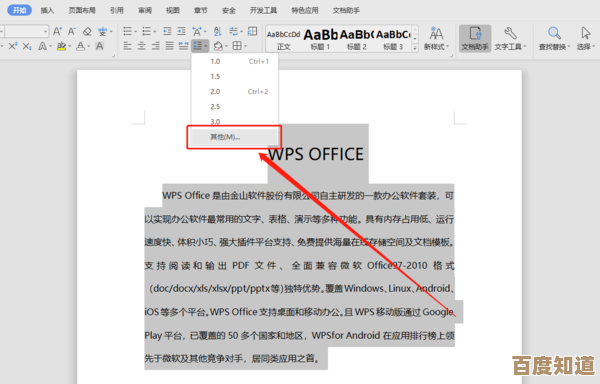
Task: Click the paragraph shading paint bucket icon
Action: point(218,46)
